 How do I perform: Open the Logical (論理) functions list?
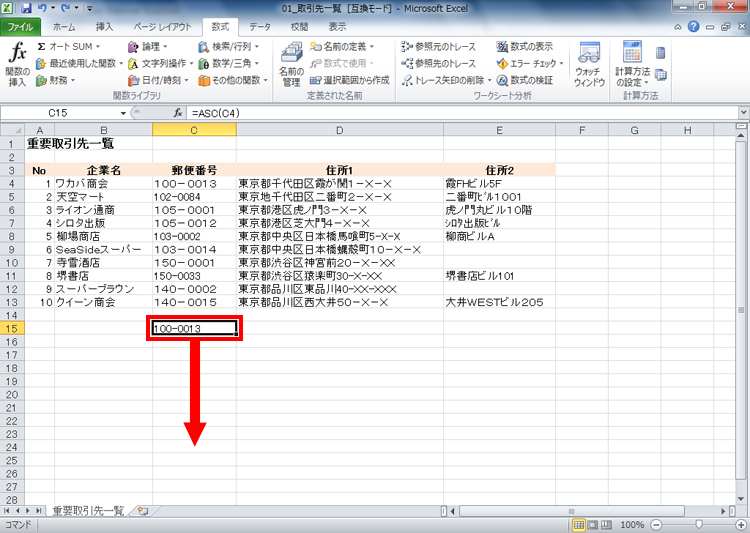[148, 46]
